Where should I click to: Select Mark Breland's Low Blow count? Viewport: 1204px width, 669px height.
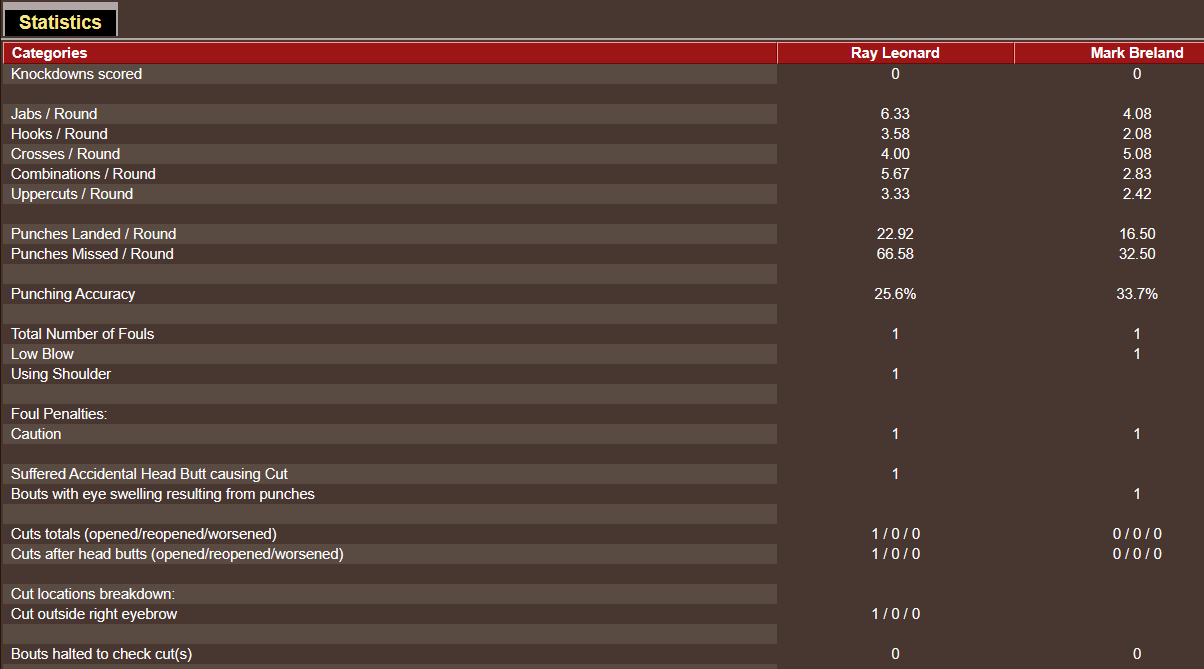pyautogui.click(x=1137, y=354)
